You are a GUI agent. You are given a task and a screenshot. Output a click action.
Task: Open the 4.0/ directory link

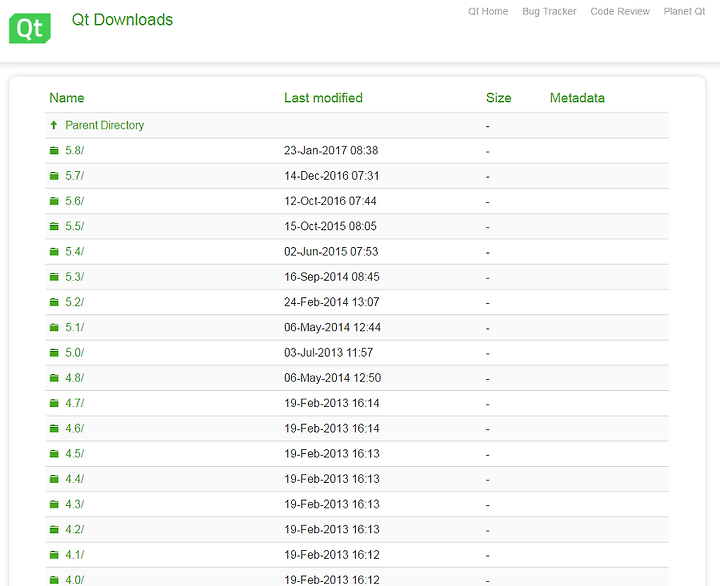(x=74, y=580)
